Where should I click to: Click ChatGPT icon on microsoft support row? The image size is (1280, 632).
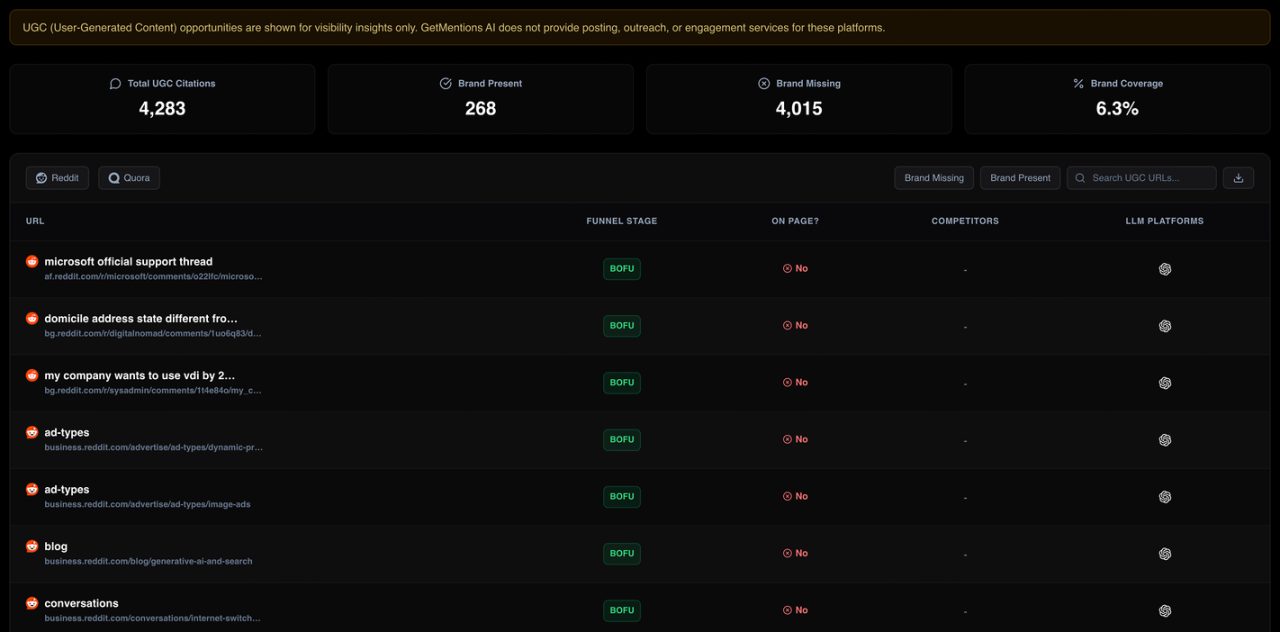[x=1165, y=269]
